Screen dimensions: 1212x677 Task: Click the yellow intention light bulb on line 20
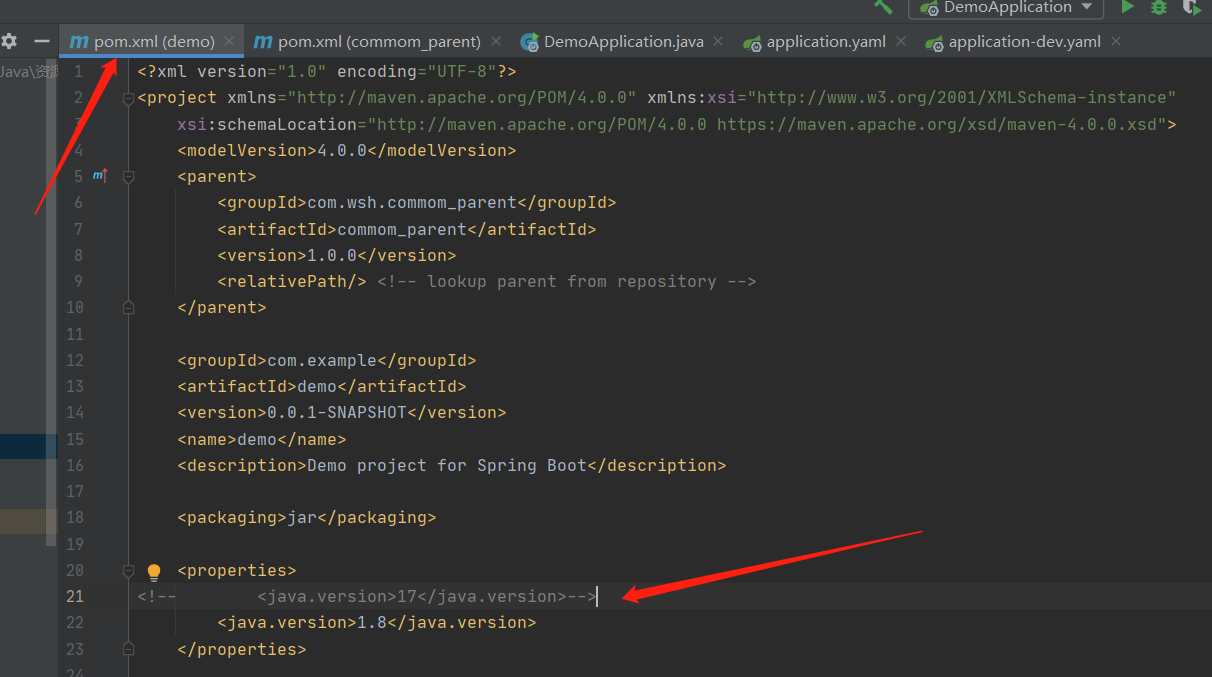(x=154, y=572)
